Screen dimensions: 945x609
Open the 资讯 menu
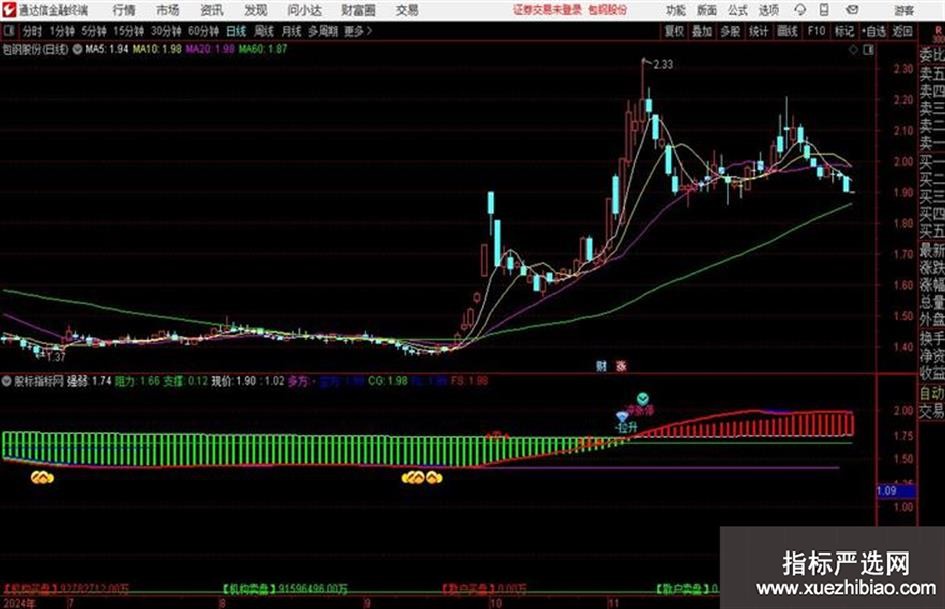212,10
